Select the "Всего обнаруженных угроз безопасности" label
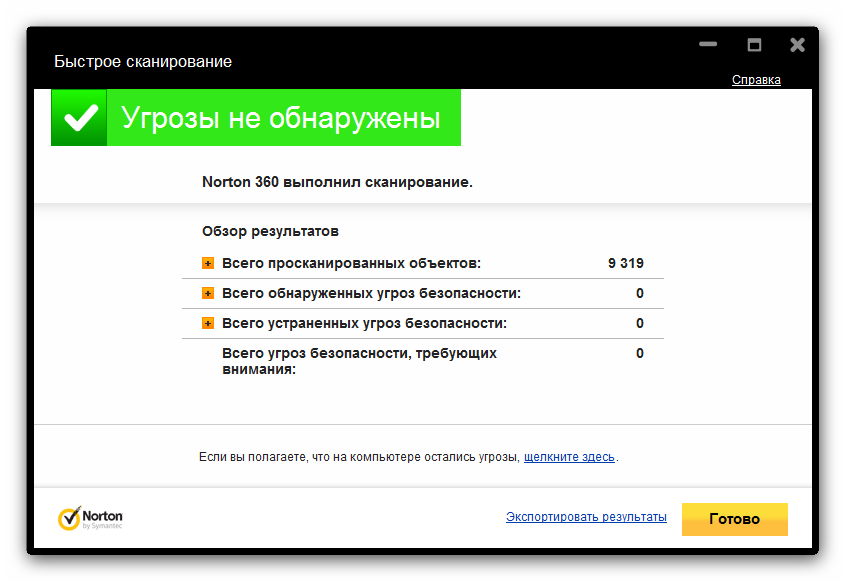This screenshot has width=846, height=582. click(371, 294)
